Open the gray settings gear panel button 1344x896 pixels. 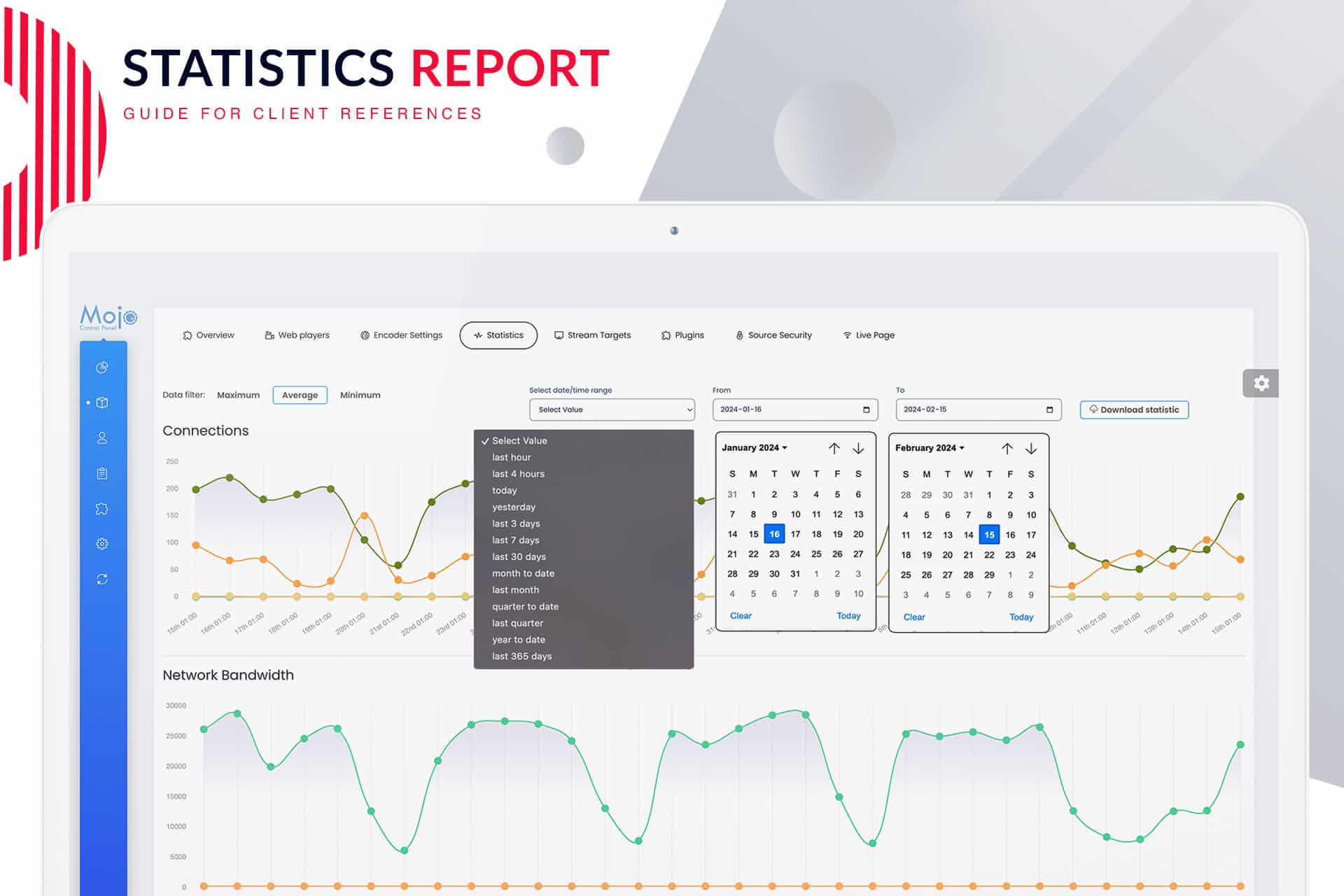pos(1261,383)
